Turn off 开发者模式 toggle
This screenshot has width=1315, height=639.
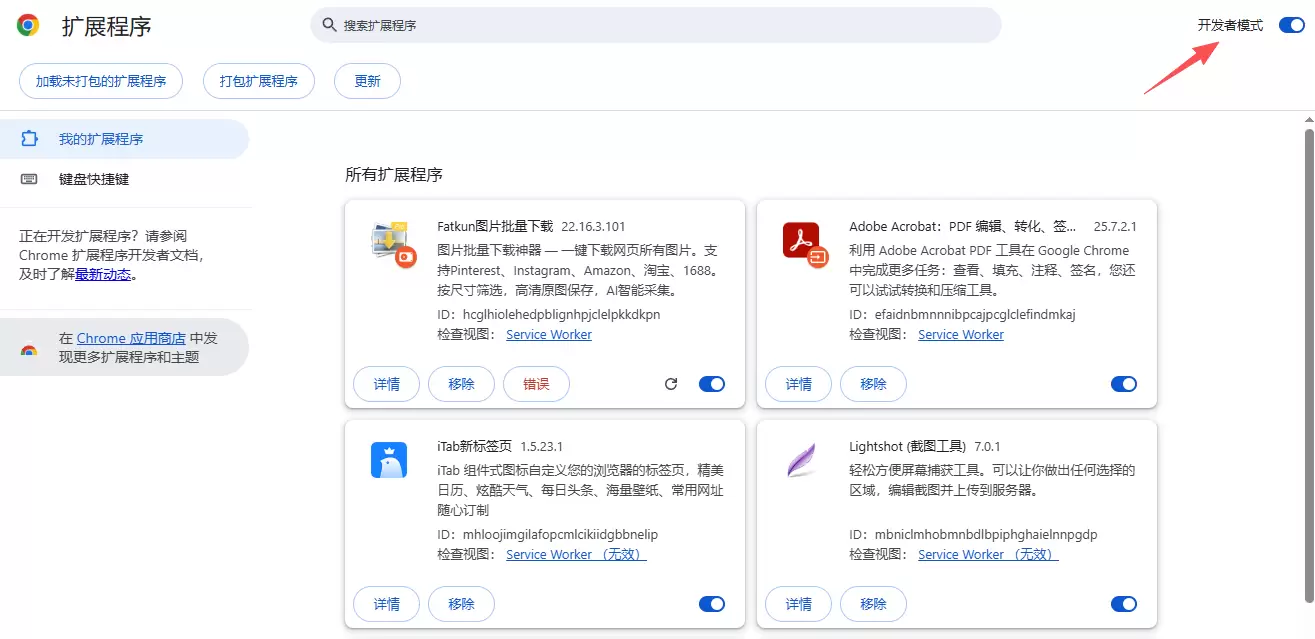(1291, 26)
